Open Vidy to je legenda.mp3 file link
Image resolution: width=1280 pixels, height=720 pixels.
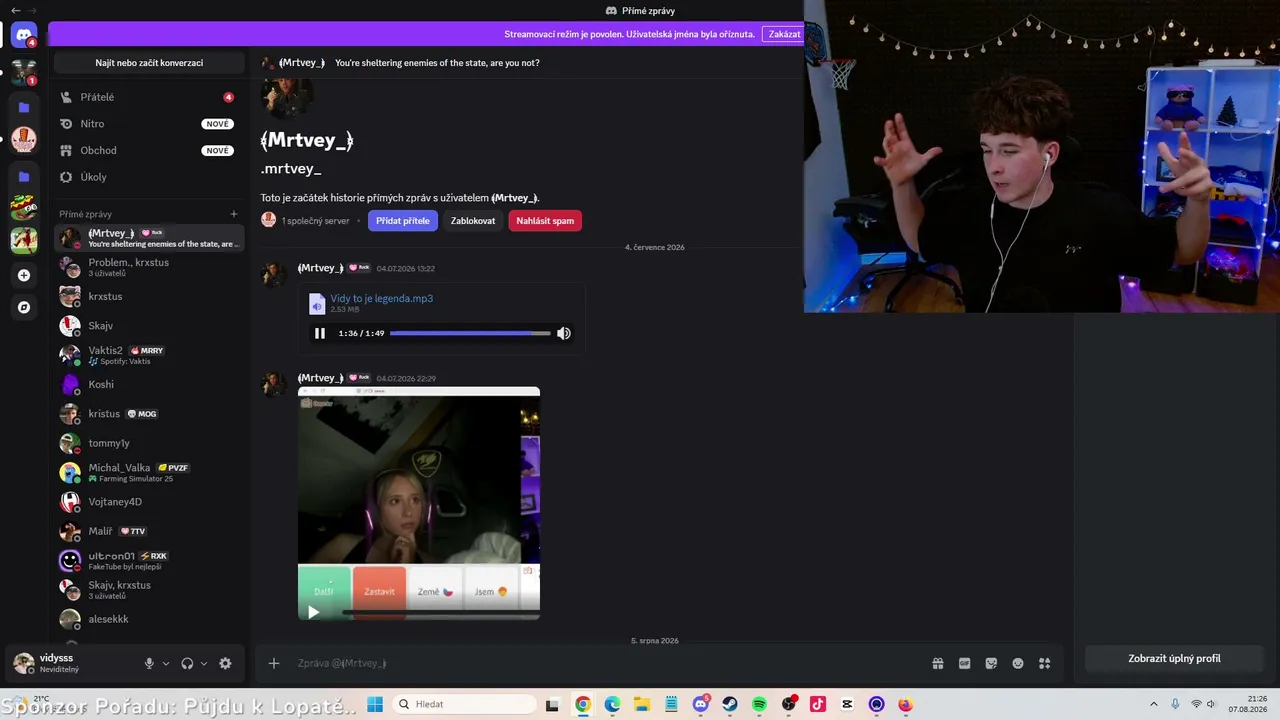(382, 298)
